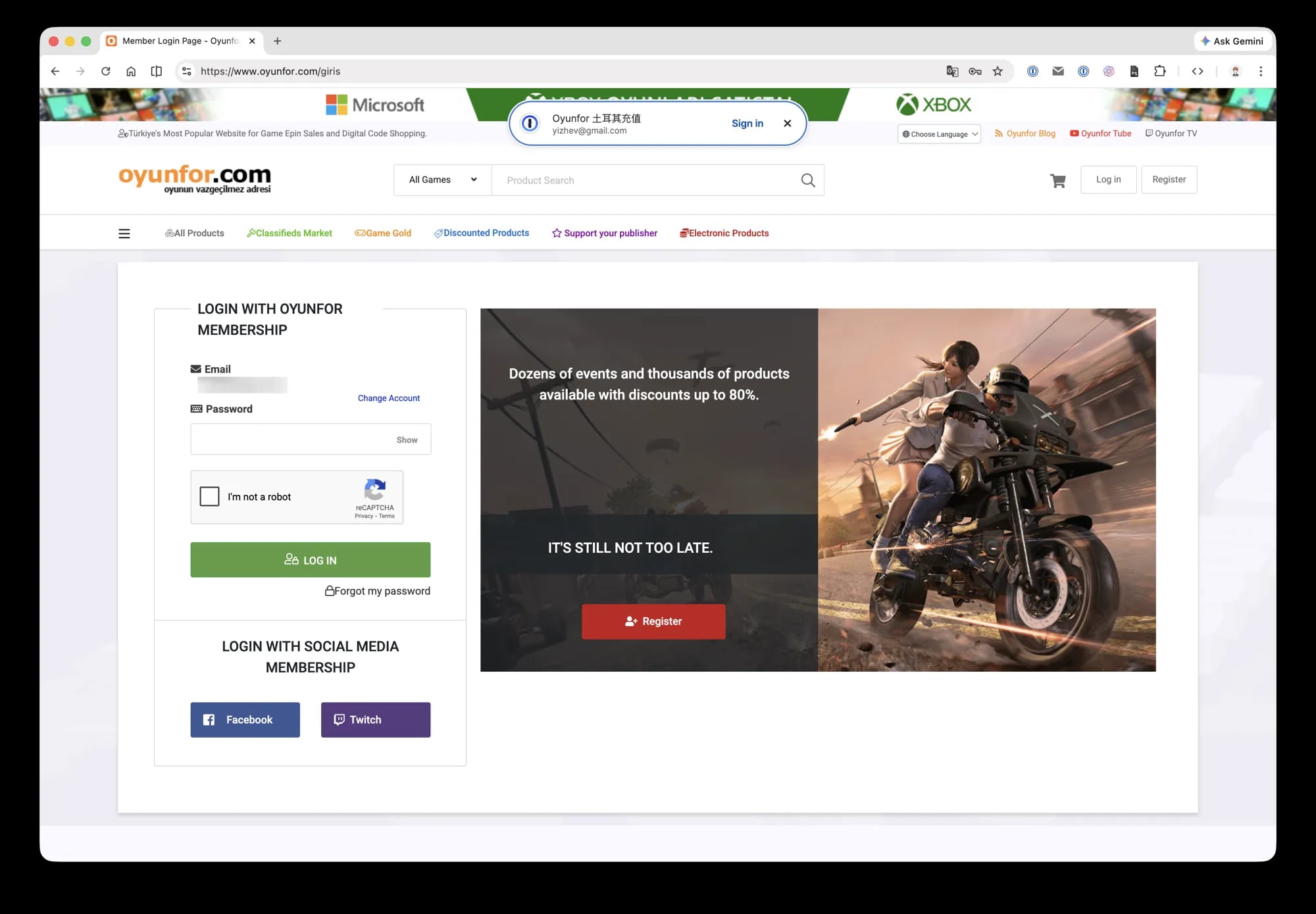The height and width of the screenshot is (914, 1316).
Task: Reload the page with refresh icon
Action: 105,71
